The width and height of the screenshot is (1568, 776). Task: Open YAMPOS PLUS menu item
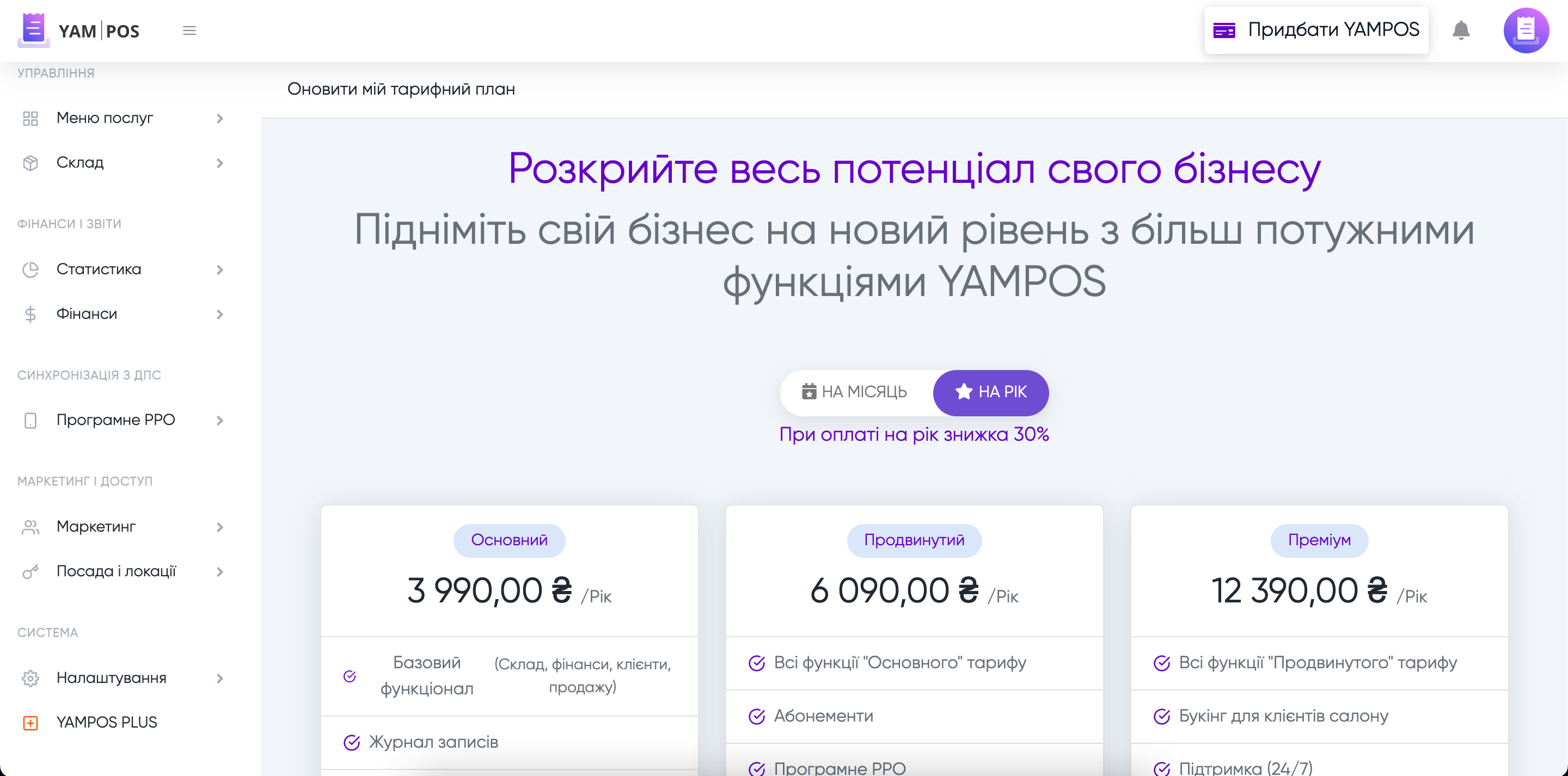(x=107, y=723)
